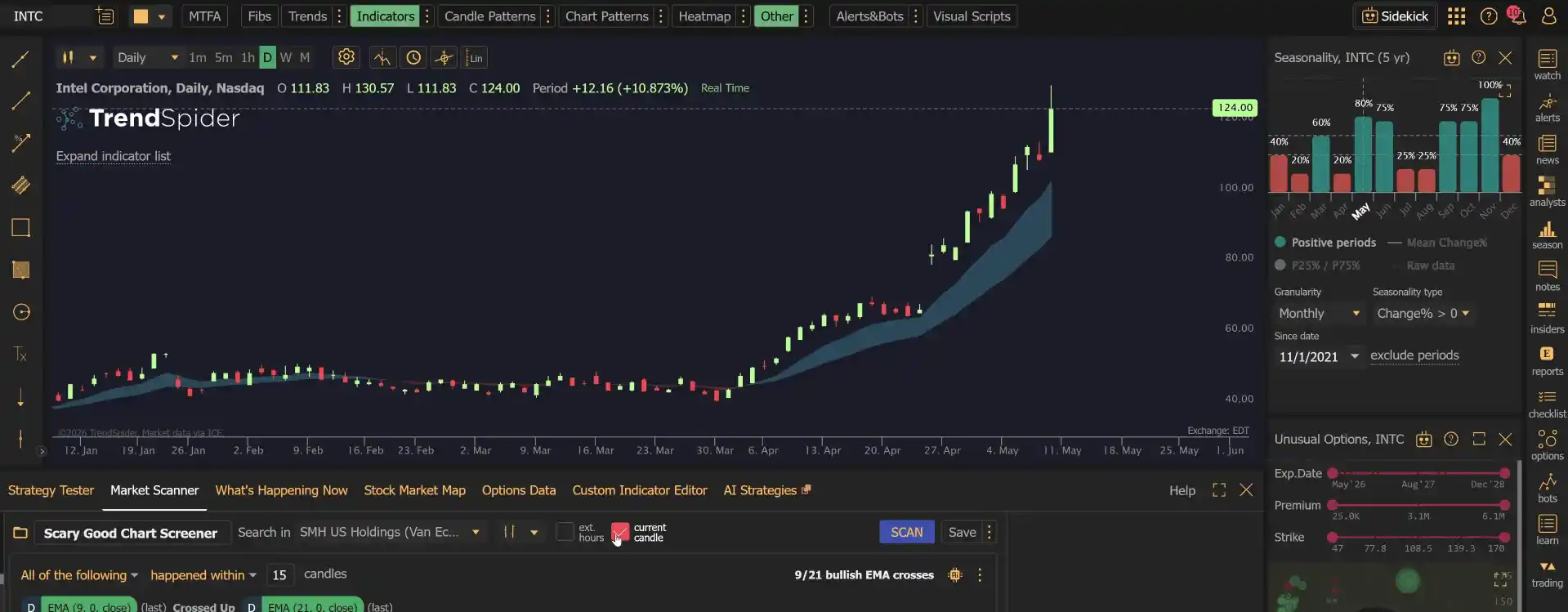1568x612 pixels.
Task: Select the rectangle drawing tool
Action: point(21,227)
